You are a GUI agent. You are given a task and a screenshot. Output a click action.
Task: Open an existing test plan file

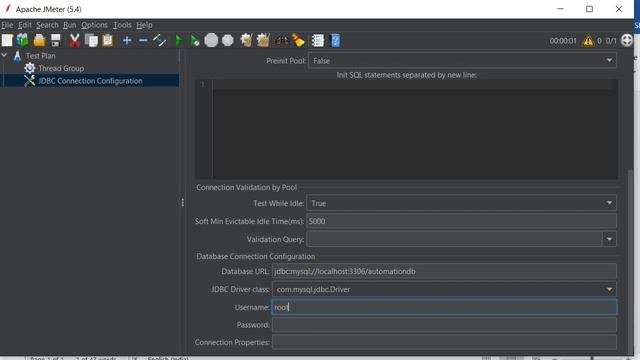pos(40,40)
